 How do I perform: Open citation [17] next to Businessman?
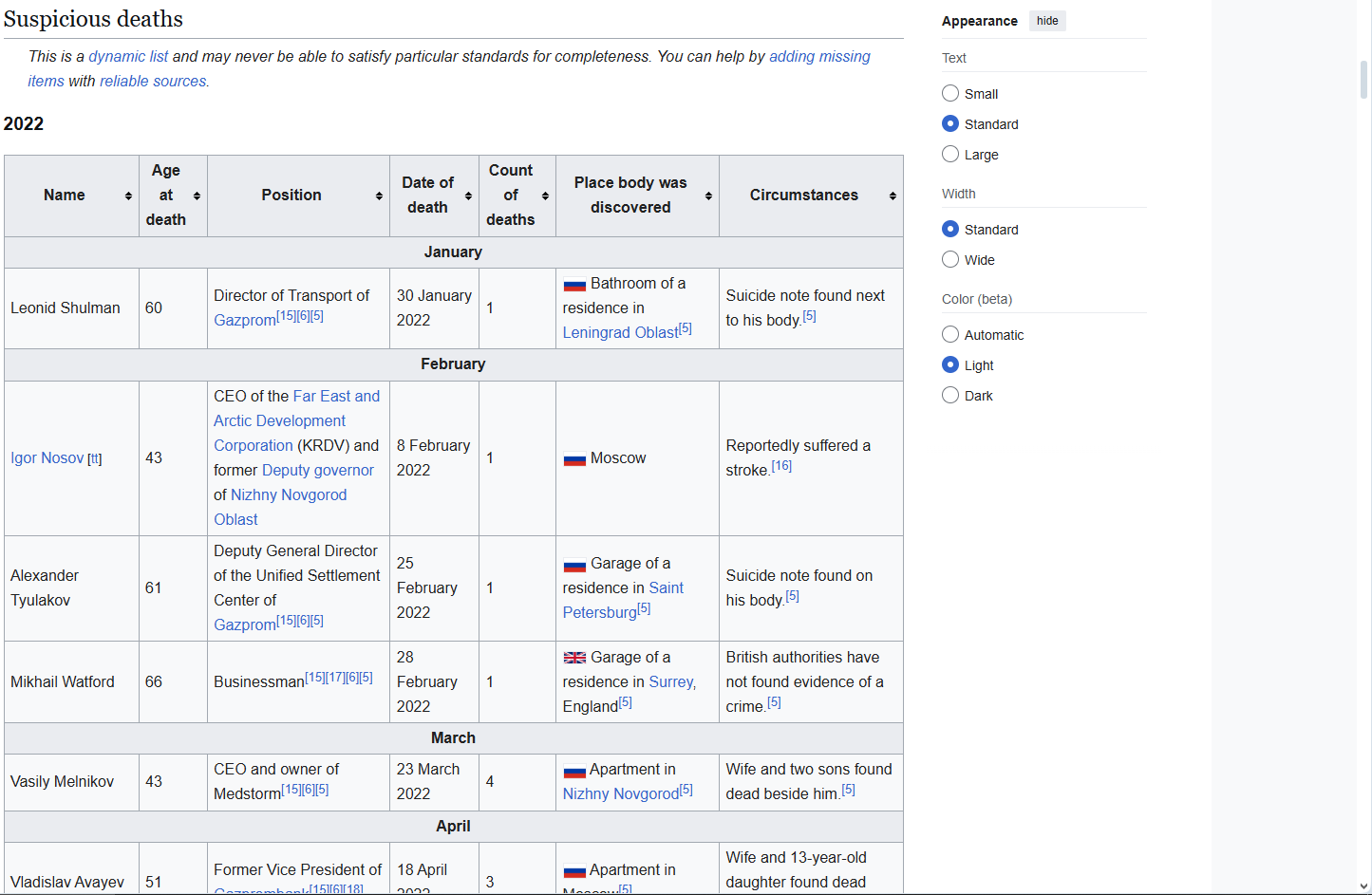(x=334, y=678)
